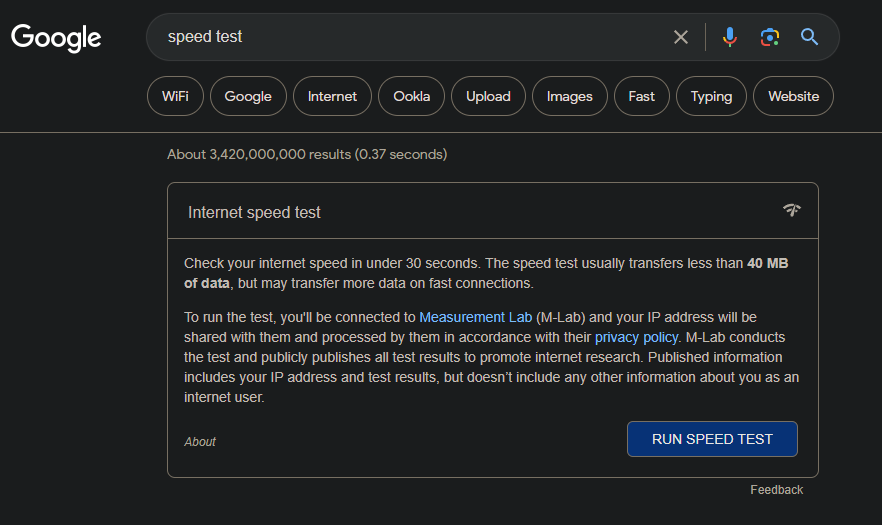Select the Typing filter chip

(712, 96)
